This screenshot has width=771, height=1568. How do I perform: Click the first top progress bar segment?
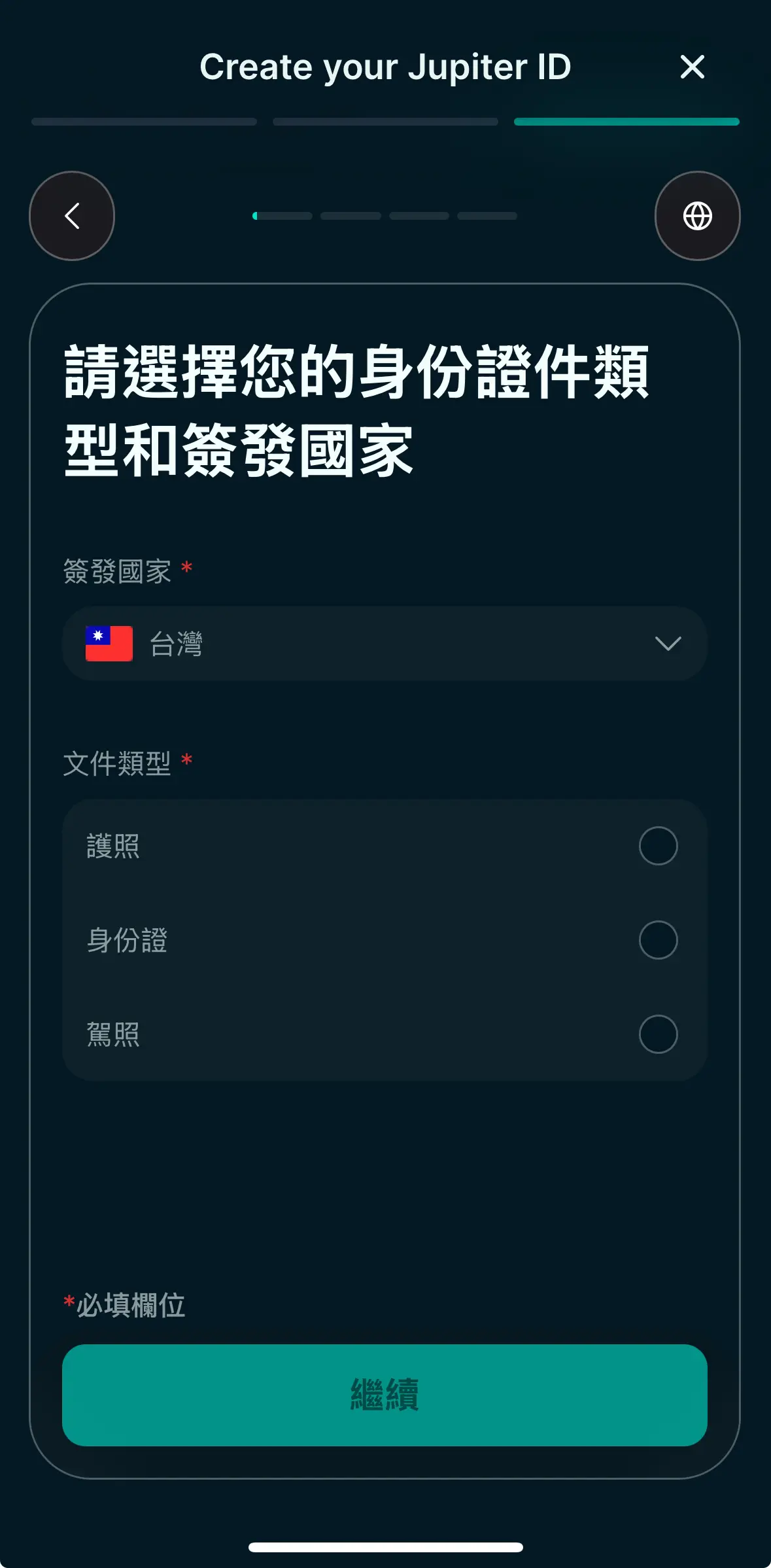[x=144, y=122]
